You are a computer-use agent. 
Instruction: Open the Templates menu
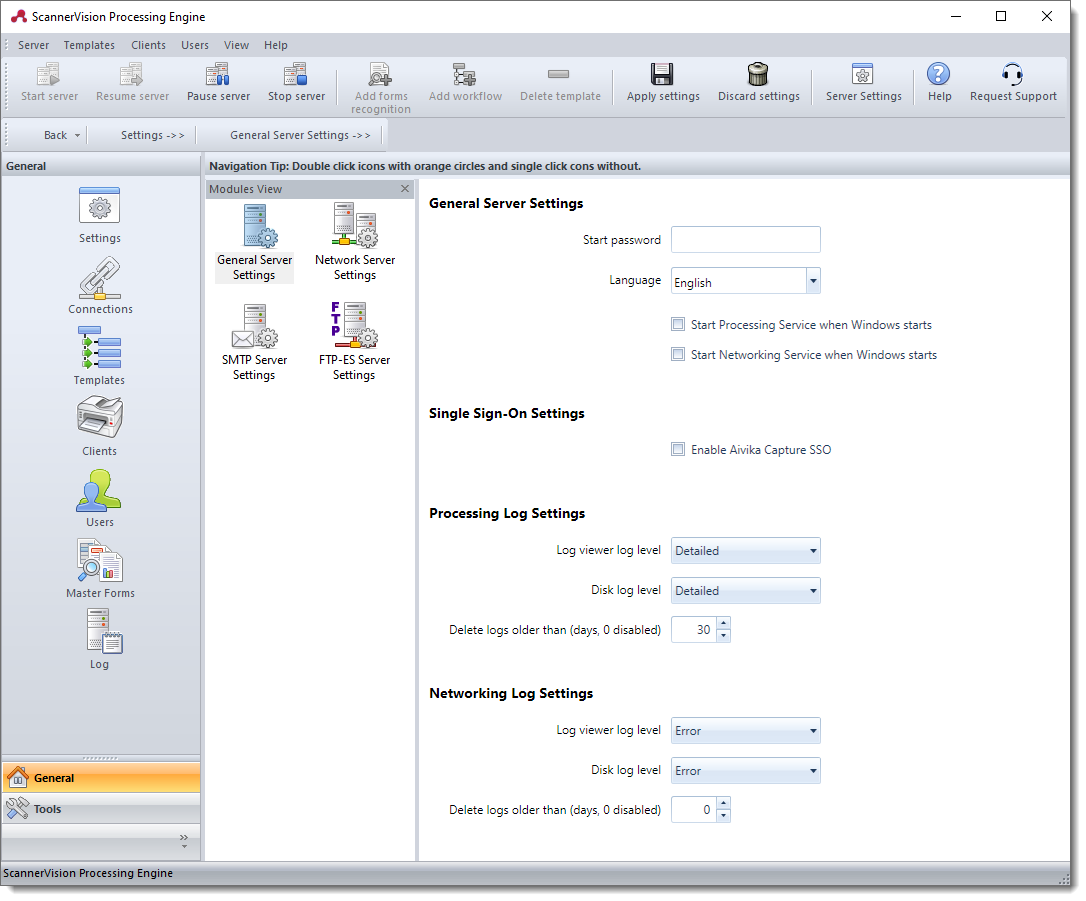(x=89, y=45)
